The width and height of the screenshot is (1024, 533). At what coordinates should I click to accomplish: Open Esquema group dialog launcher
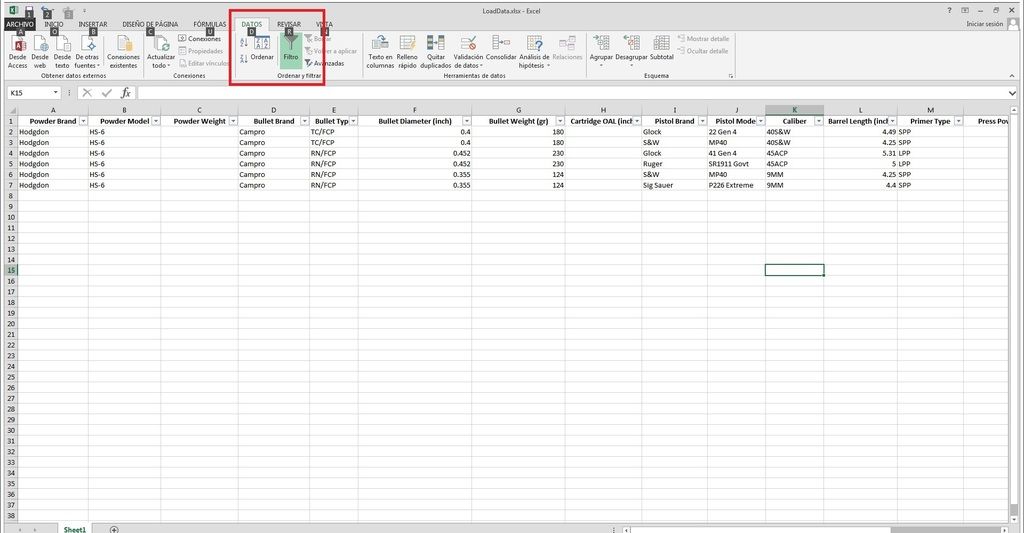coord(731,76)
